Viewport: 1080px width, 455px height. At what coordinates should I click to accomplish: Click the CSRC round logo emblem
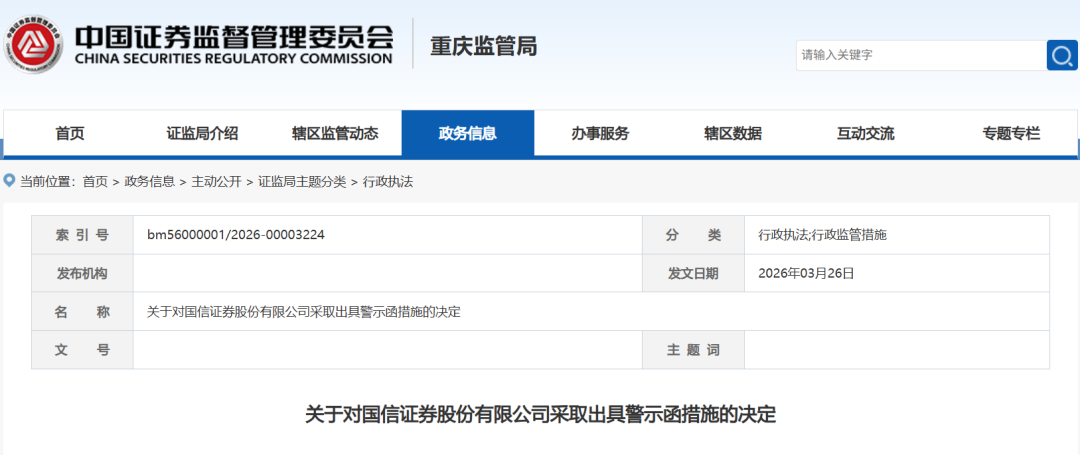click(x=33, y=44)
